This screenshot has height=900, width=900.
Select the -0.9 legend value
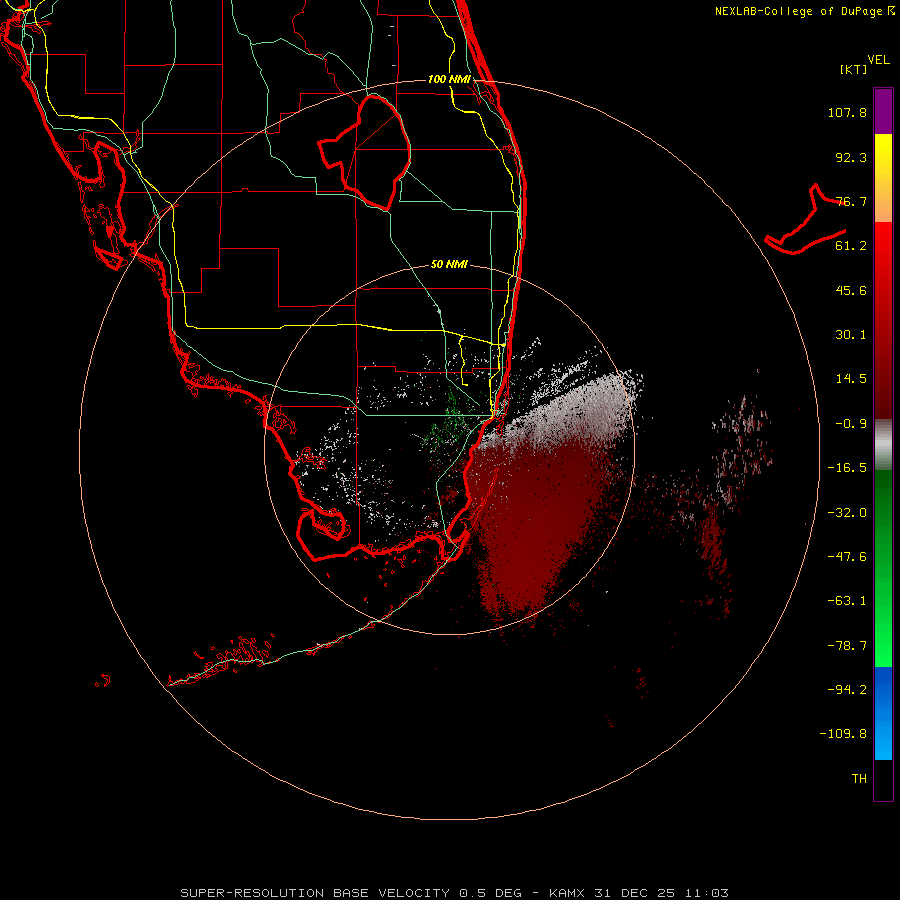[851, 424]
